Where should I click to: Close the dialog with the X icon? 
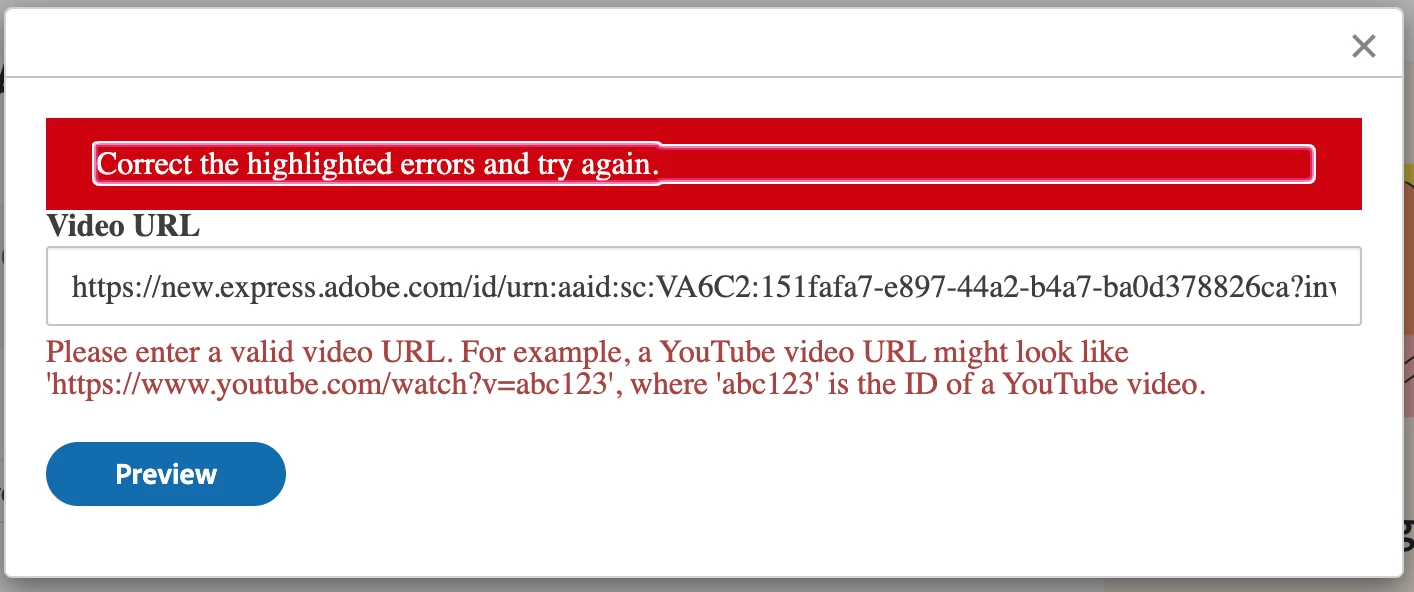point(1363,45)
